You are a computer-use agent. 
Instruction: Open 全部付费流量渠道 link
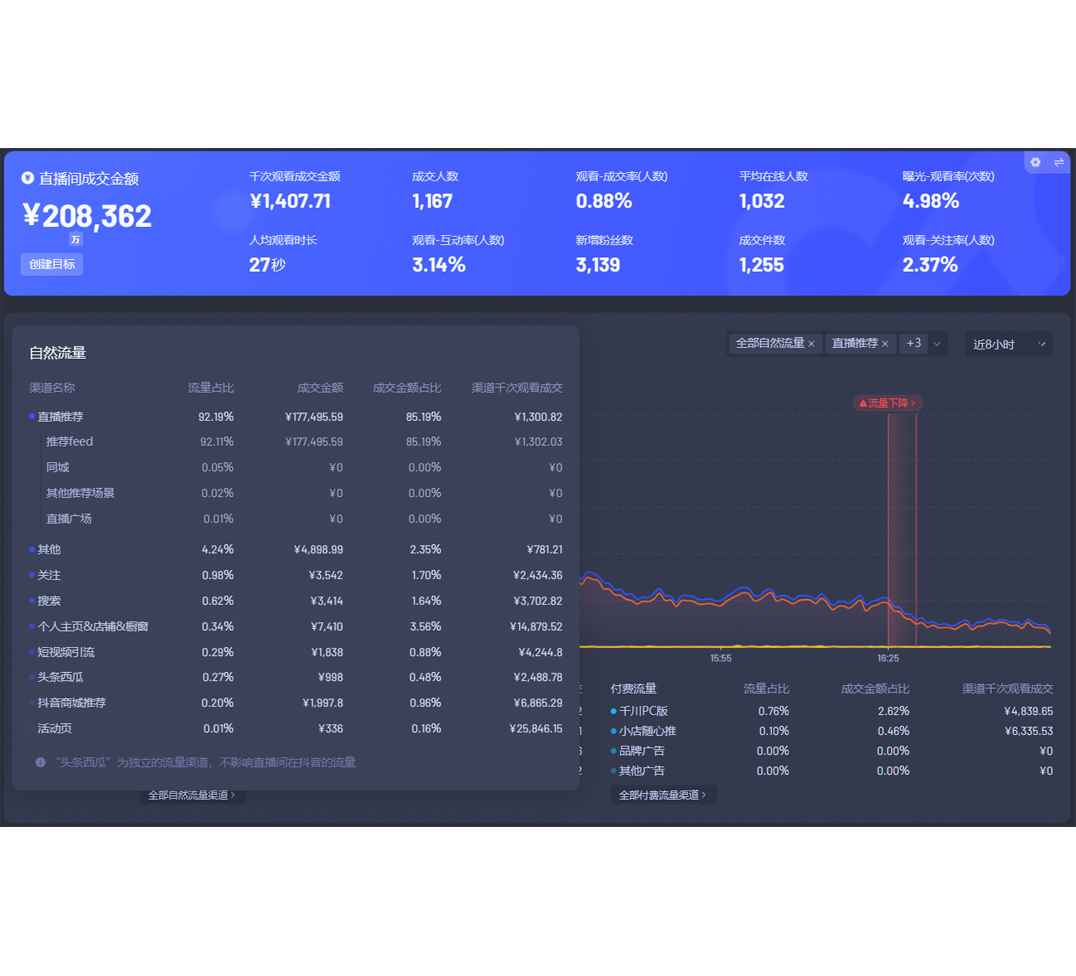click(x=662, y=795)
